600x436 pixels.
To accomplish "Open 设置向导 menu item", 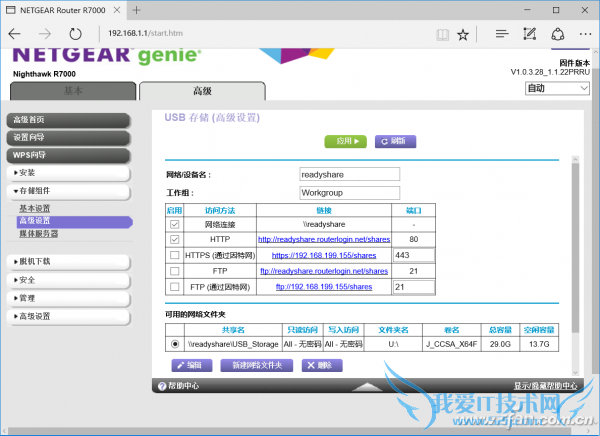I will tap(69, 138).
